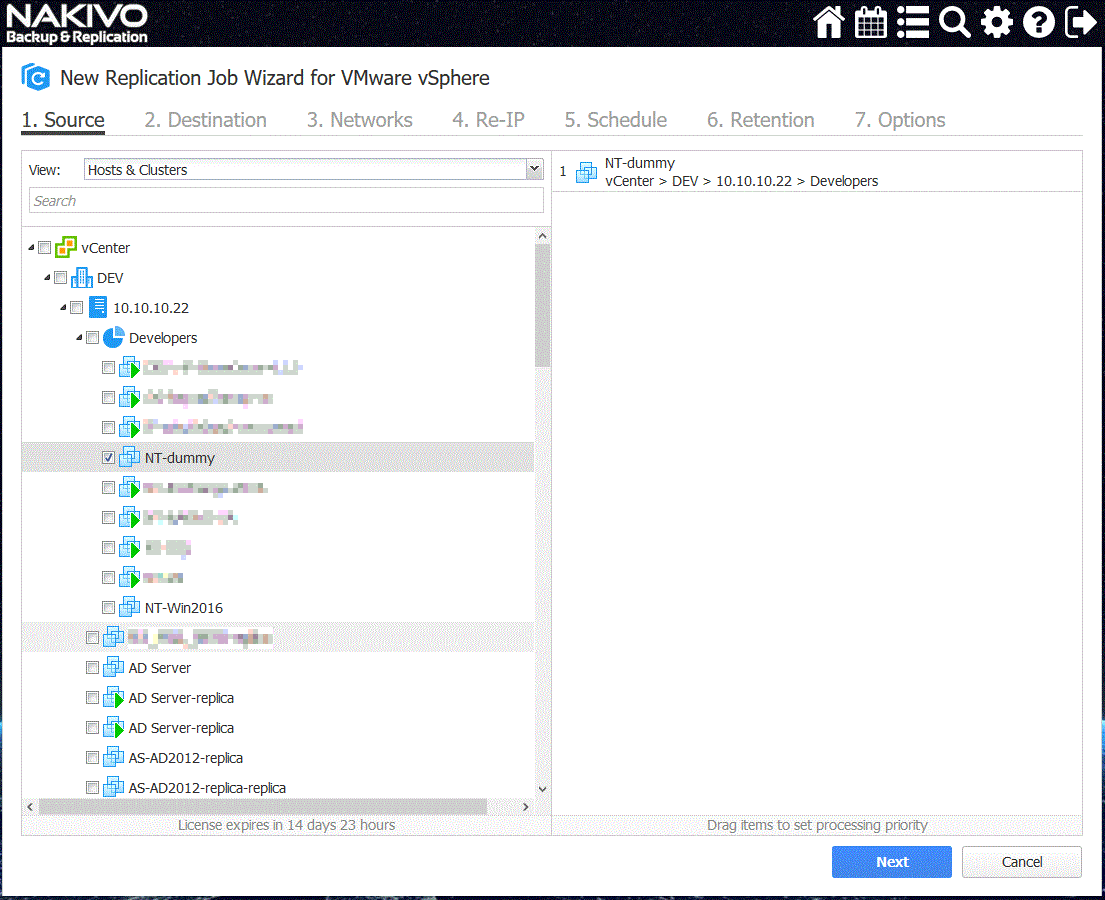Click tree scrollbar up arrow

[542, 236]
